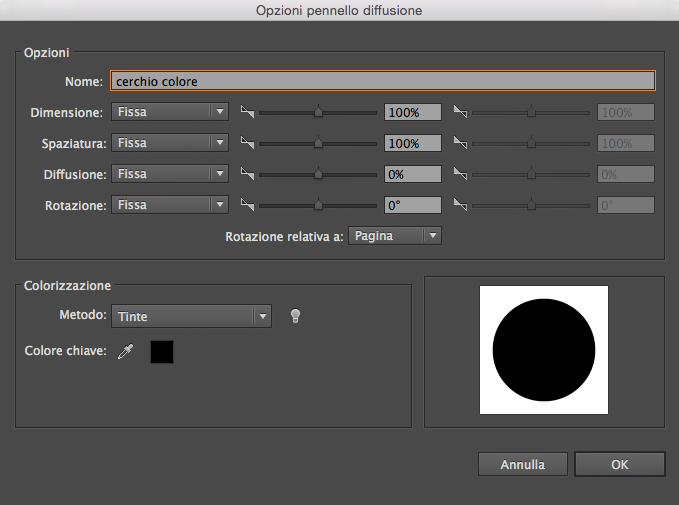Select the Colore chiave eyedropper
679x505 pixels.
pyautogui.click(x=126, y=351)
